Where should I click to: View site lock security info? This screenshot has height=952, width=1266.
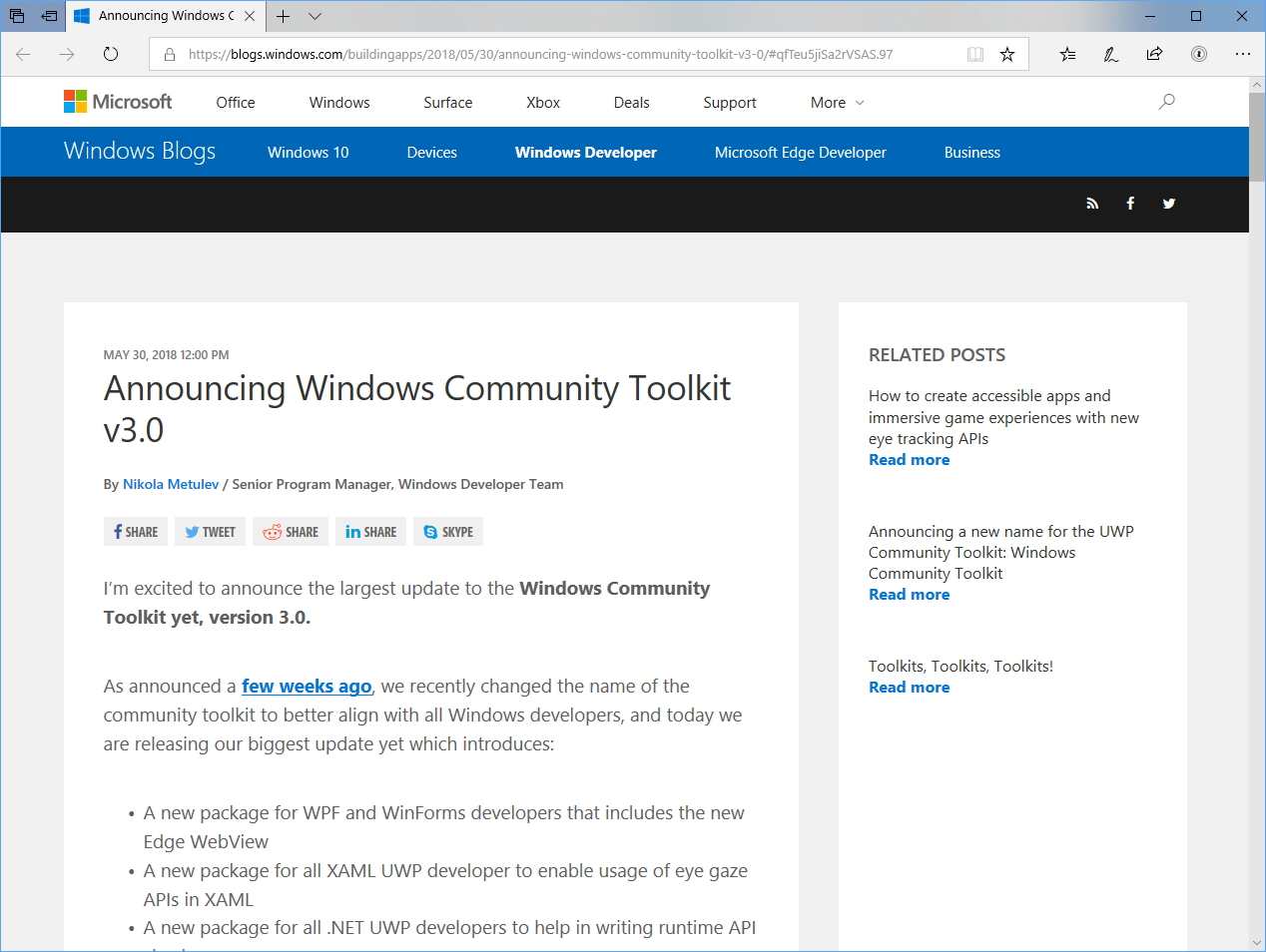click(x=170, y=55)
